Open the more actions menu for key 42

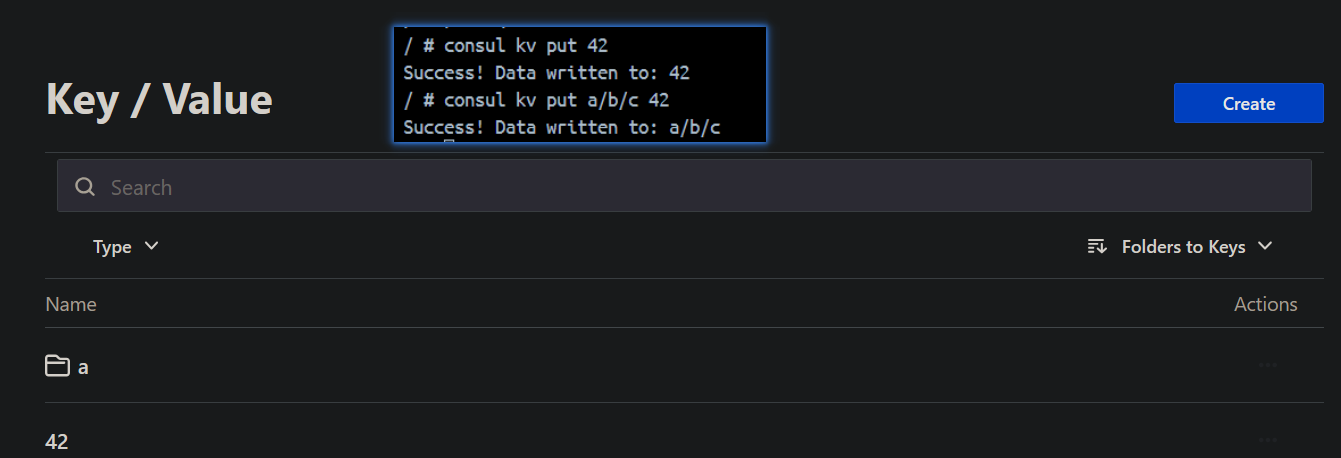(1268, 440)
